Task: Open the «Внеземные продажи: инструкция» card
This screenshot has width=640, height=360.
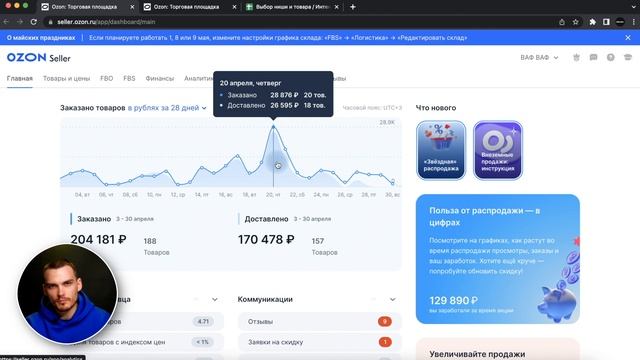Action: 498,150
